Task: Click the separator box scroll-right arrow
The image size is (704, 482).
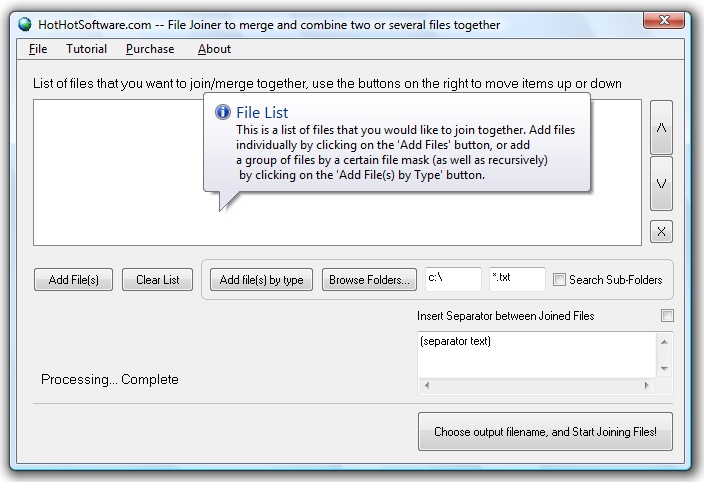Action: [647, 385]
